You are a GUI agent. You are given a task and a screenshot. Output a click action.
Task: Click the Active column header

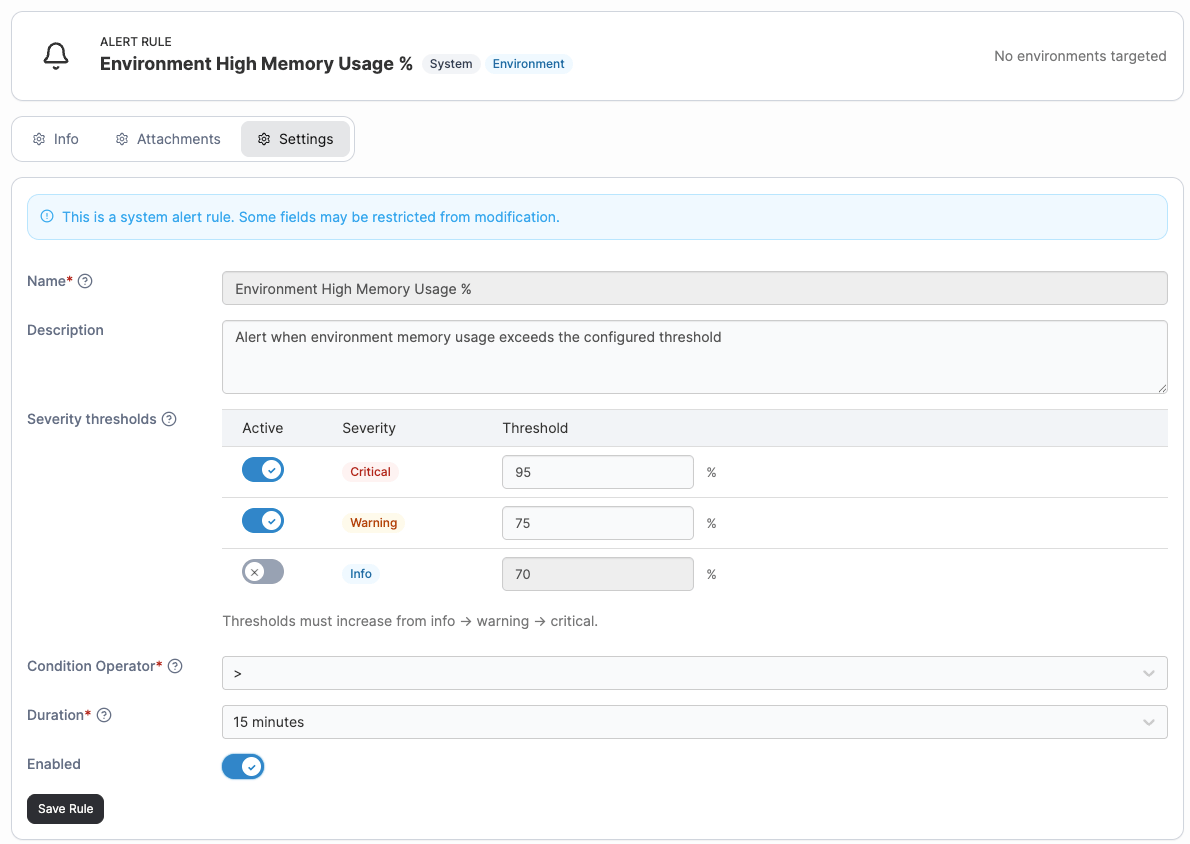pyautogui.click(x=263, y=428)
